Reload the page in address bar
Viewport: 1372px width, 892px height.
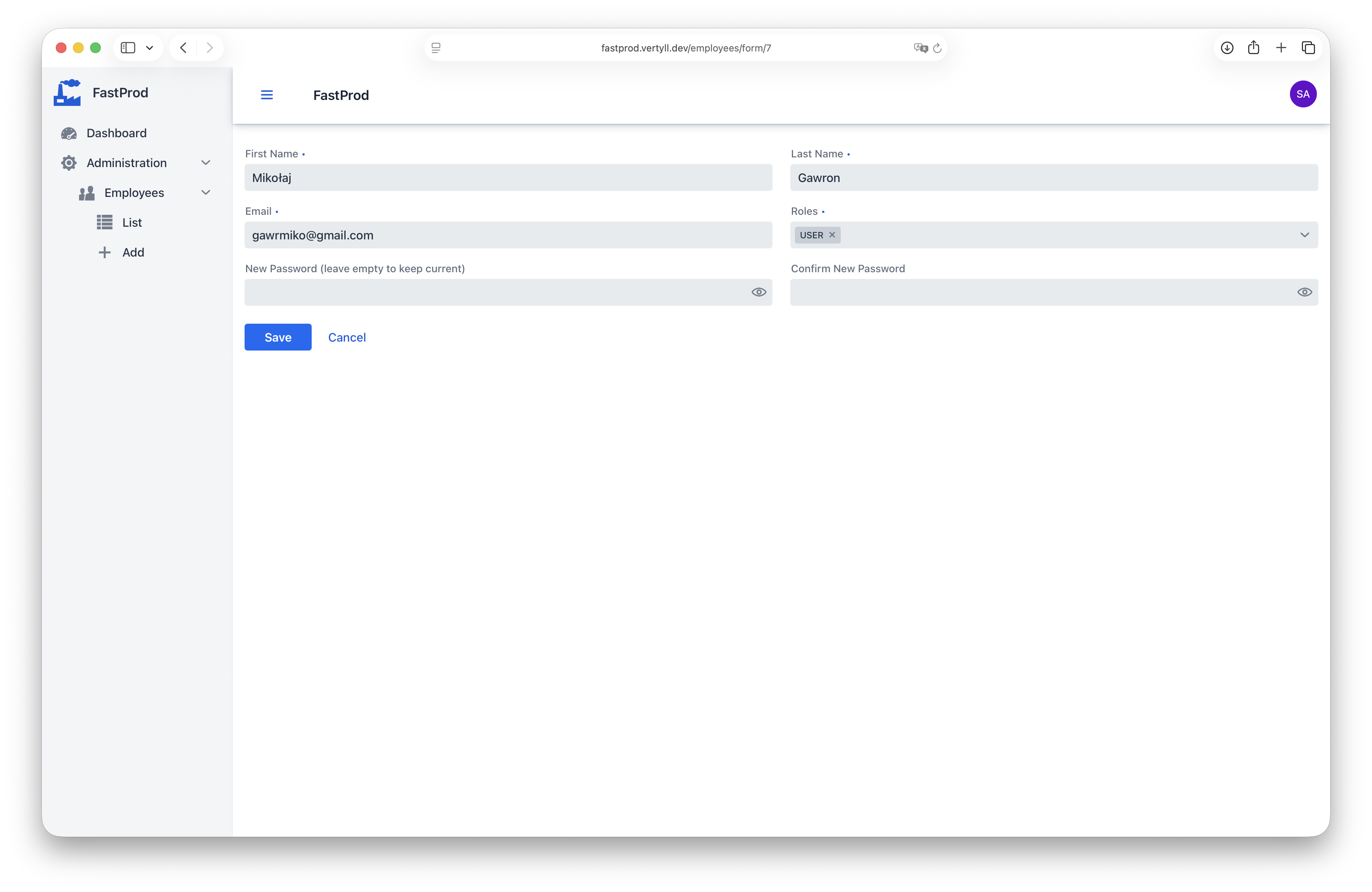click(937, 48)
